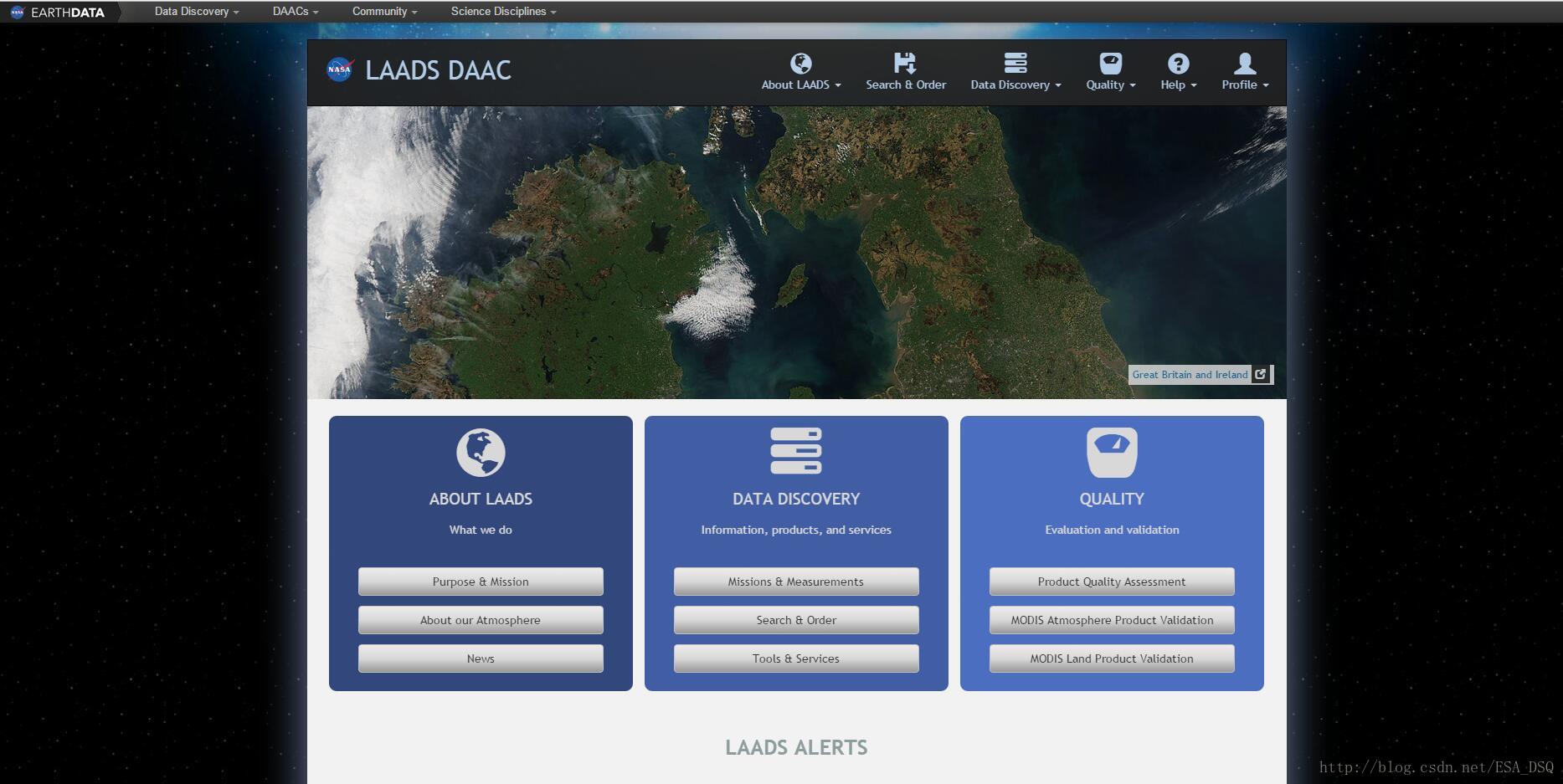
Task: Open the Community dropdown menu
Action: pyautogui.click(x=384, y=12)
